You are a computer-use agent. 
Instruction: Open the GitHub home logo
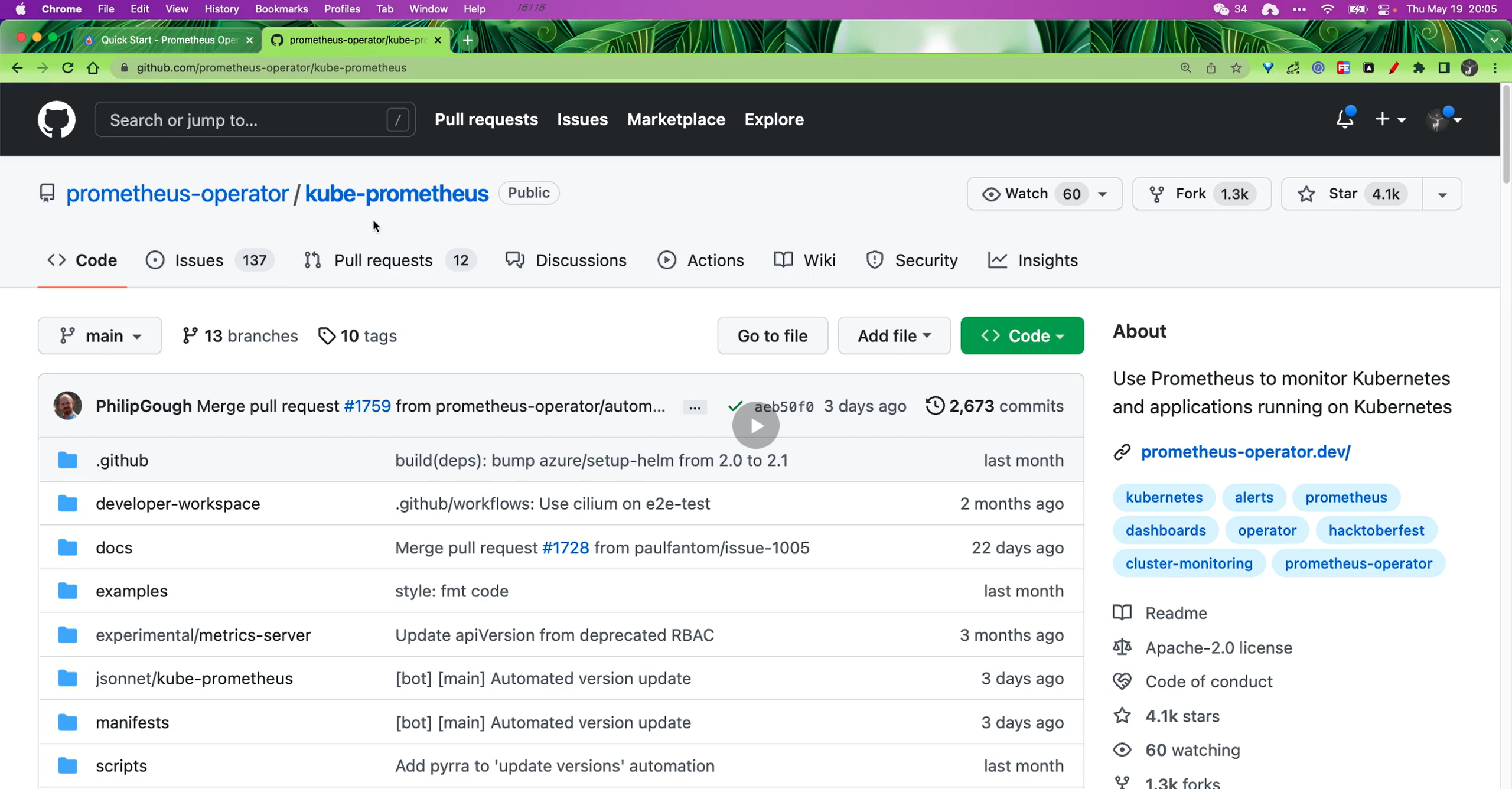point(57,119)
